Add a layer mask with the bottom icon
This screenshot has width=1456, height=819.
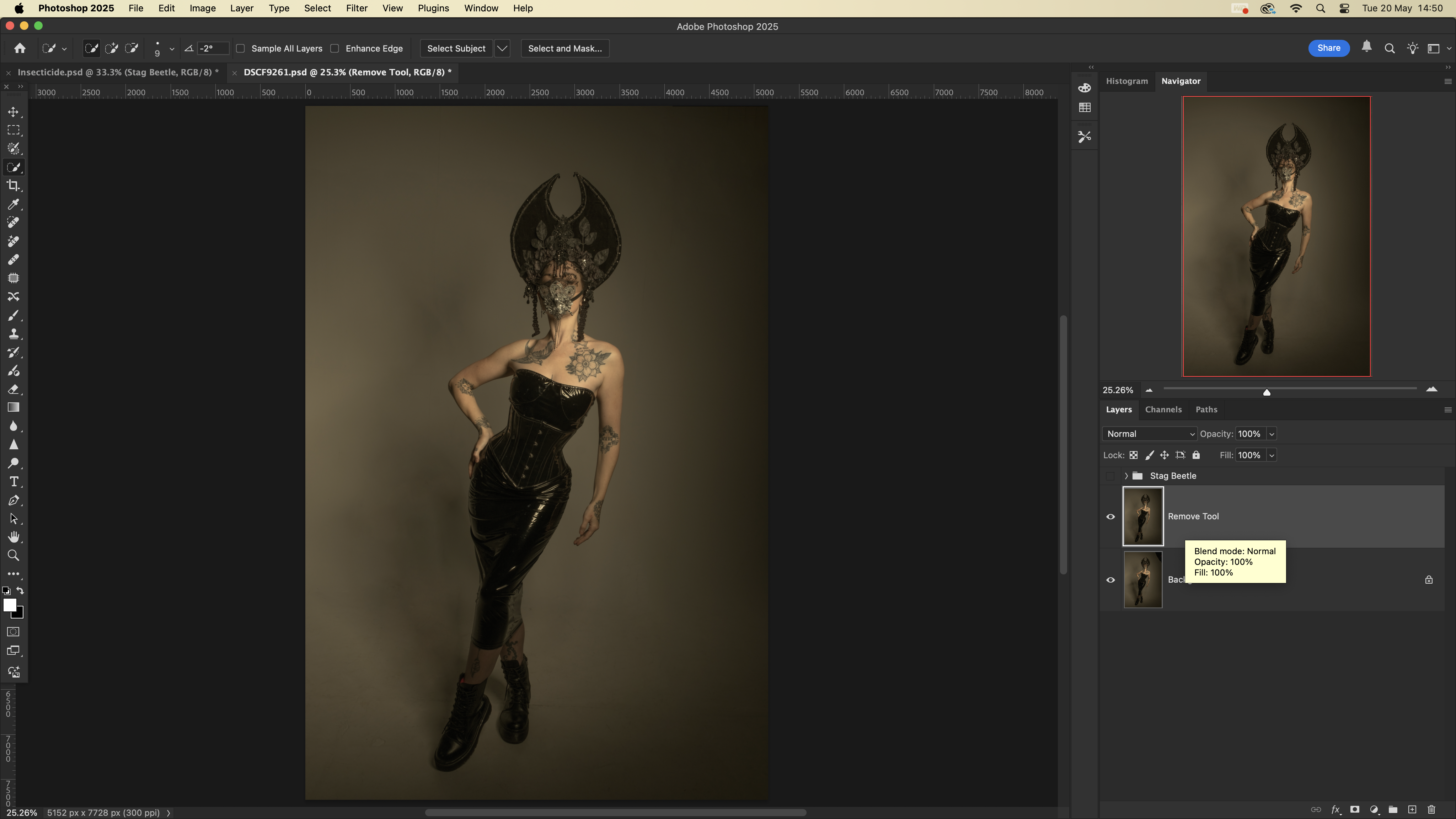[x=1355, y=809]
